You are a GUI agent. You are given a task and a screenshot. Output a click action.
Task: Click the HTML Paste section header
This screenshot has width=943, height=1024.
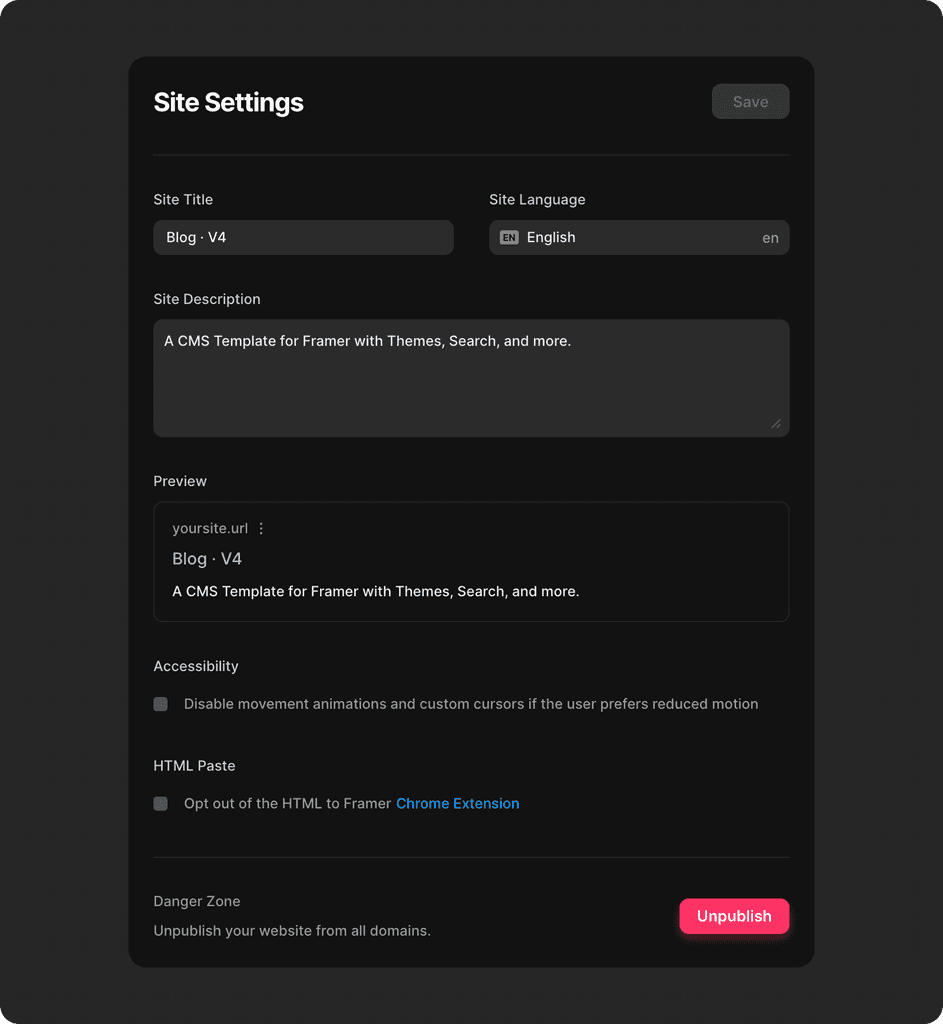coord(194,765)
